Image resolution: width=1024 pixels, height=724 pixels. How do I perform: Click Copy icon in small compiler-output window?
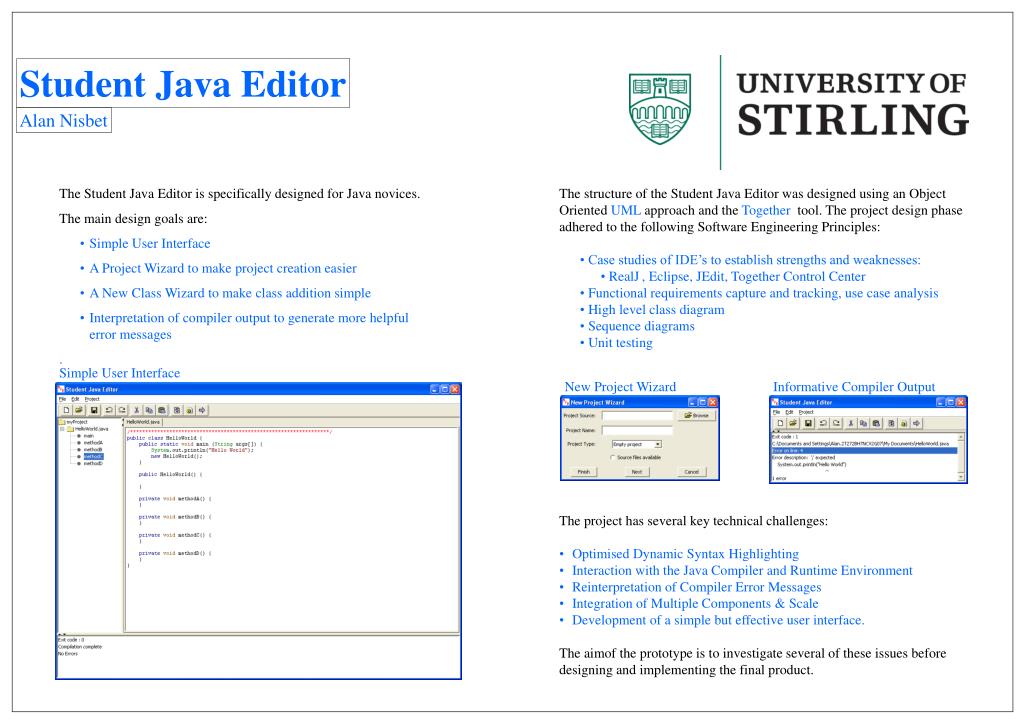click(863, 423)
